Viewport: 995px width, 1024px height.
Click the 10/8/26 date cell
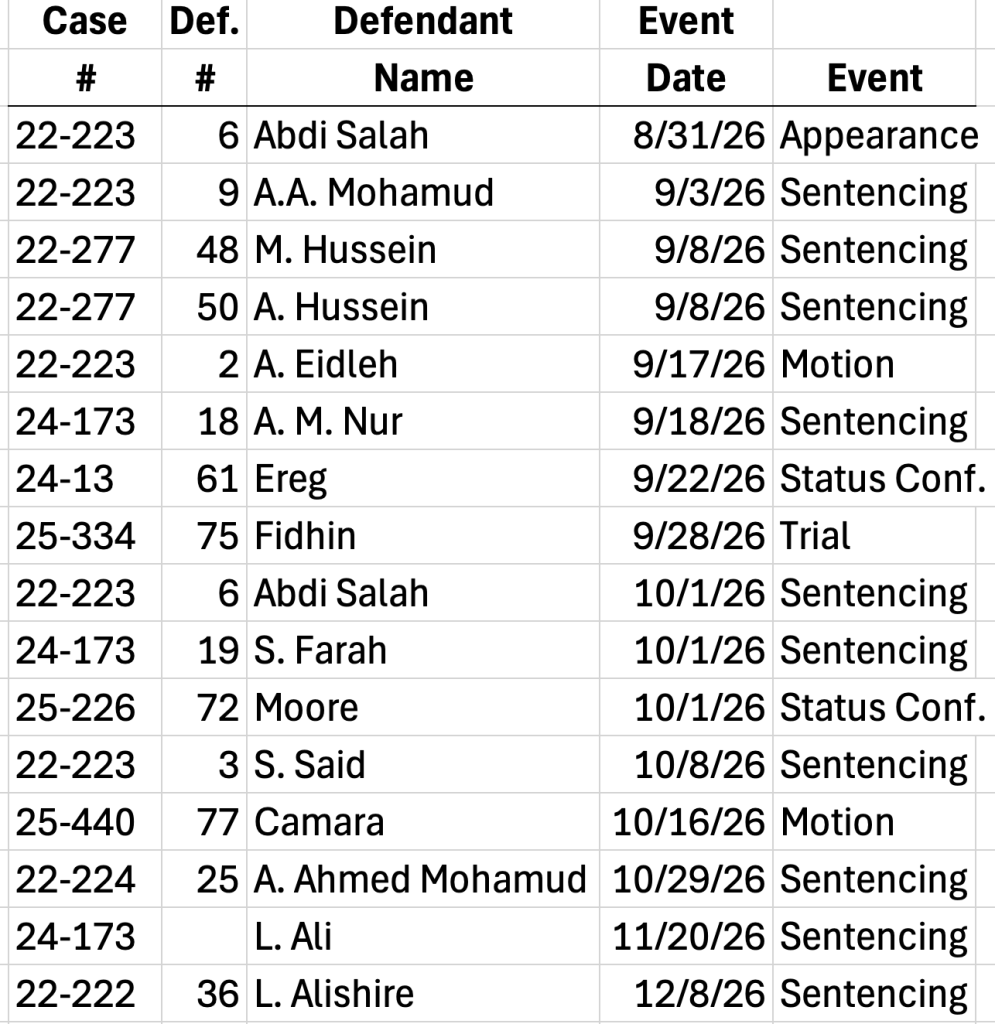pos(686,764)
